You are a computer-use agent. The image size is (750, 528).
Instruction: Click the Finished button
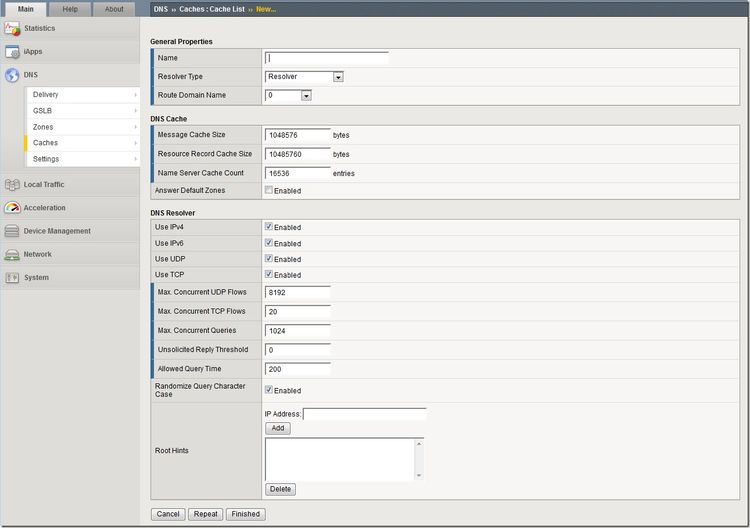(245, 514)
